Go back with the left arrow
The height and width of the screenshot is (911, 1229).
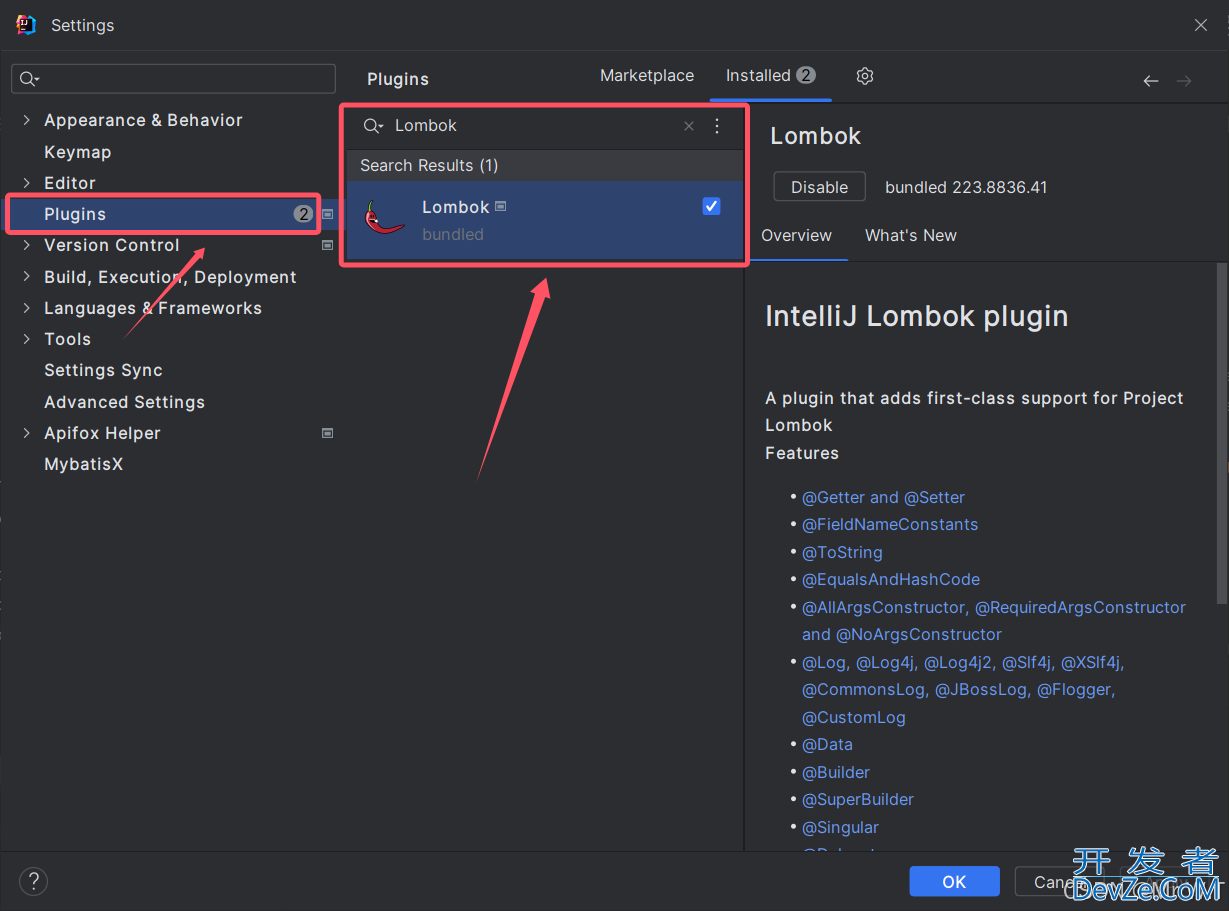pos(1151,81)
